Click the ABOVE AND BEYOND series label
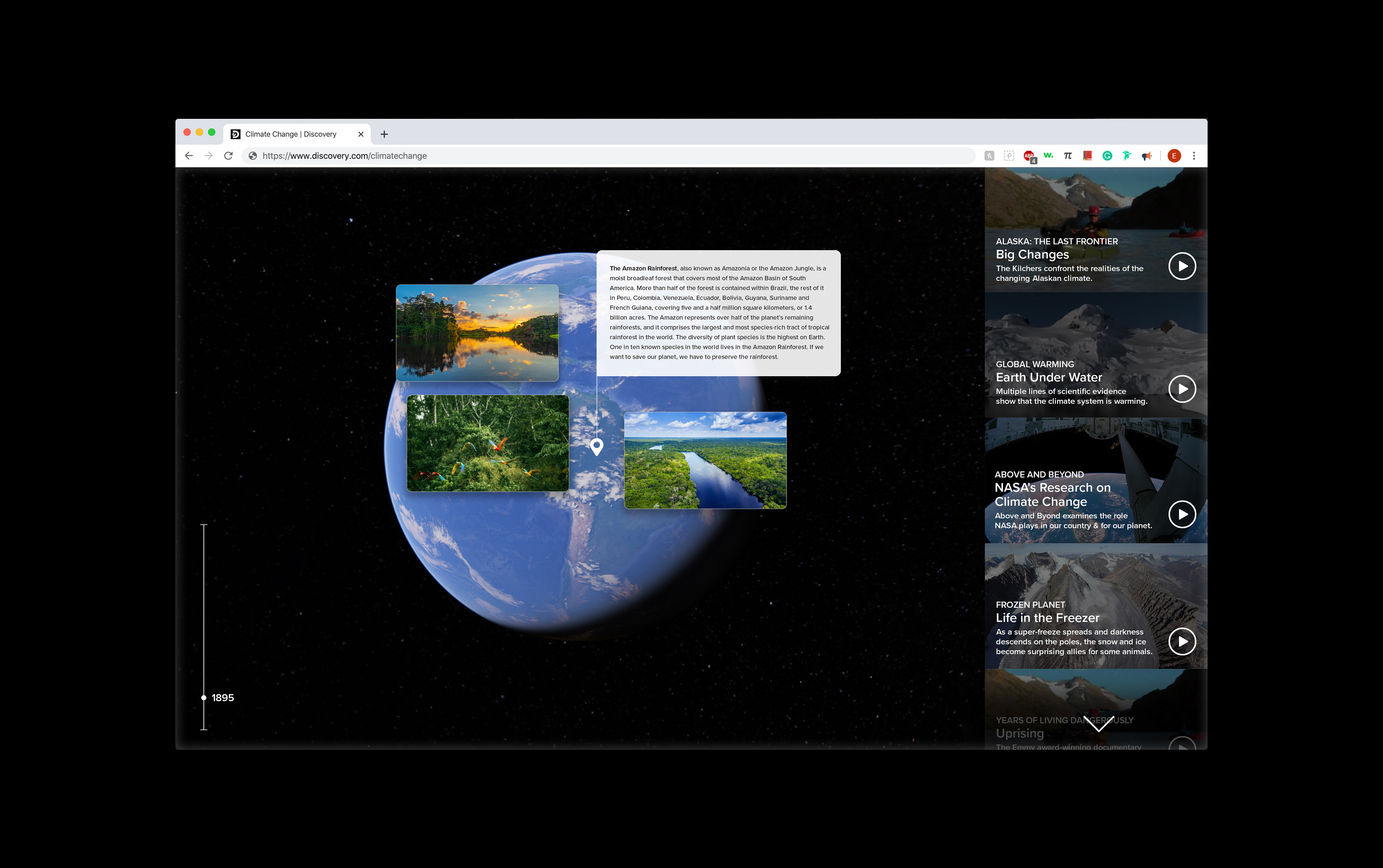This screenshot has height=868, width=1383. pos(1039,474)
